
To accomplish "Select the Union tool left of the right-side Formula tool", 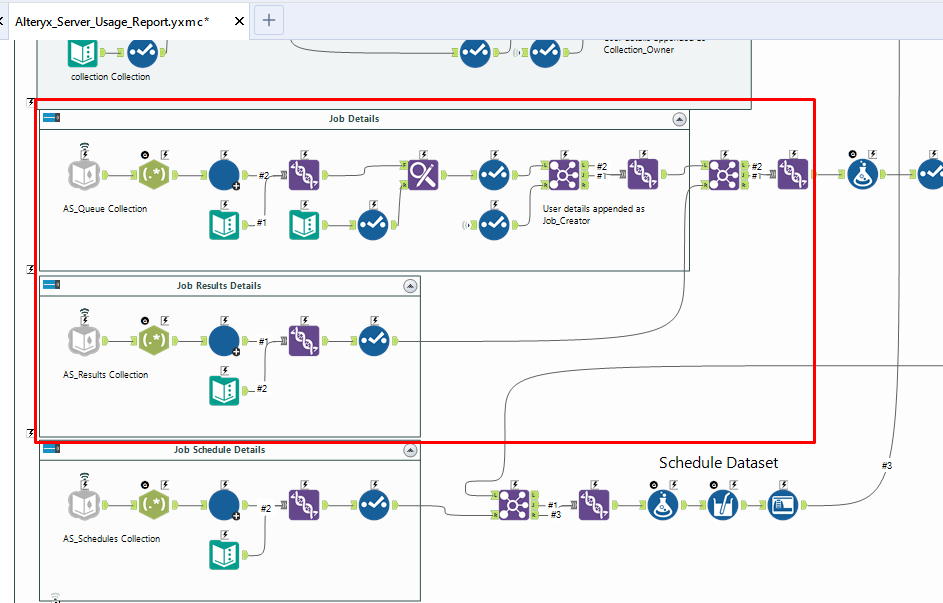I will coord(793,174).
